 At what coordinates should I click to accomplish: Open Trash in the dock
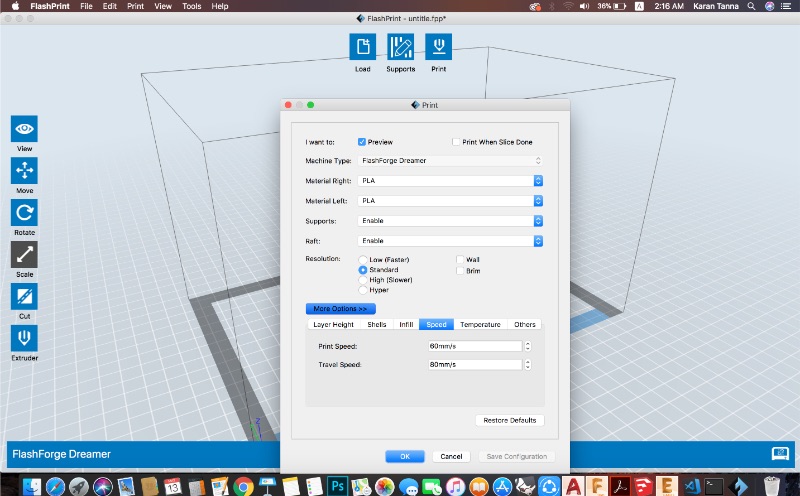(x=772, y=486)
